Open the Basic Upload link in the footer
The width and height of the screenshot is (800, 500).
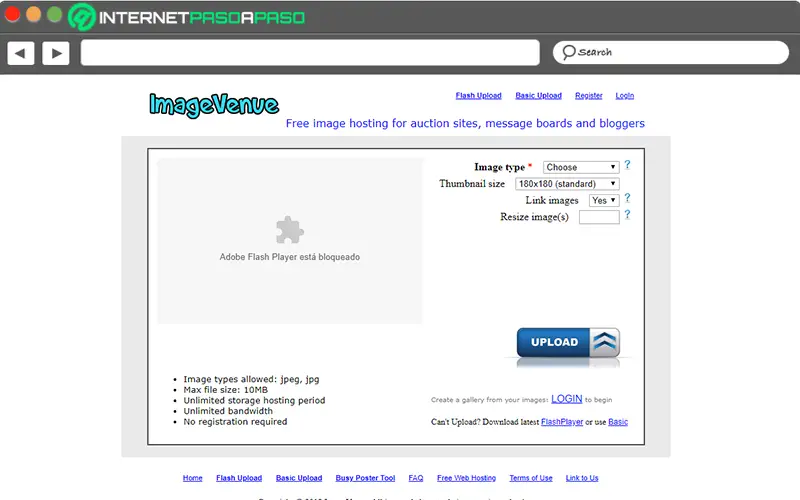[x=299, y=478]
